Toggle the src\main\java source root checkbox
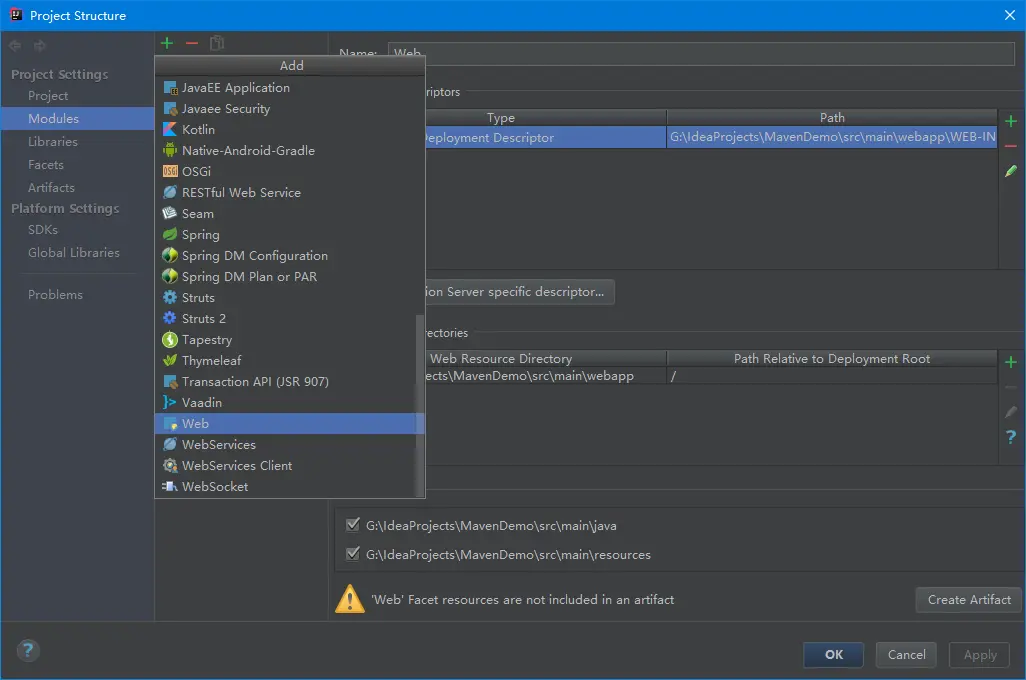 (353, 525)
